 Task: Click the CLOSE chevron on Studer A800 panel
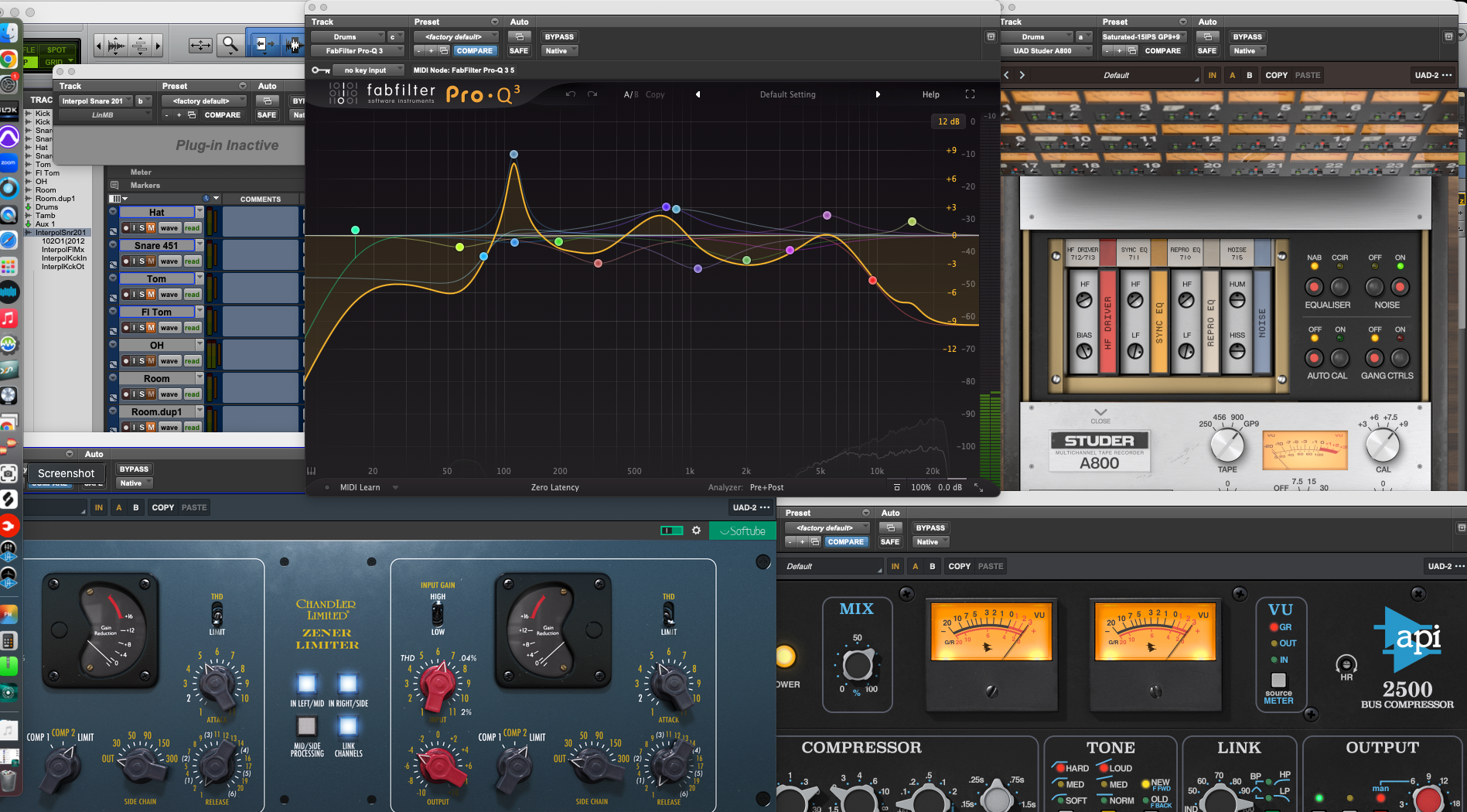[1100, 415]
